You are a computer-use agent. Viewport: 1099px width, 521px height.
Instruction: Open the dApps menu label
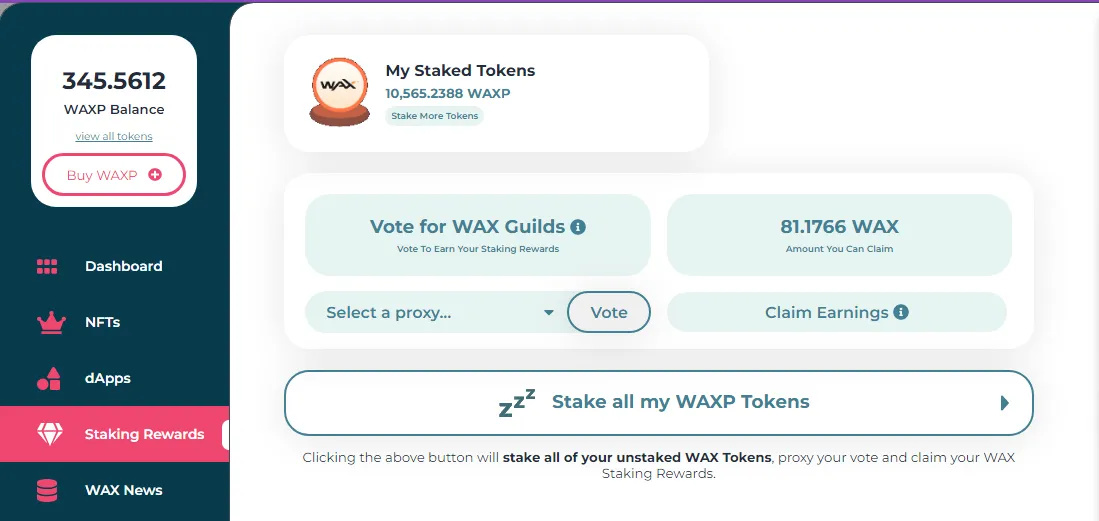(x=108, y=379)
